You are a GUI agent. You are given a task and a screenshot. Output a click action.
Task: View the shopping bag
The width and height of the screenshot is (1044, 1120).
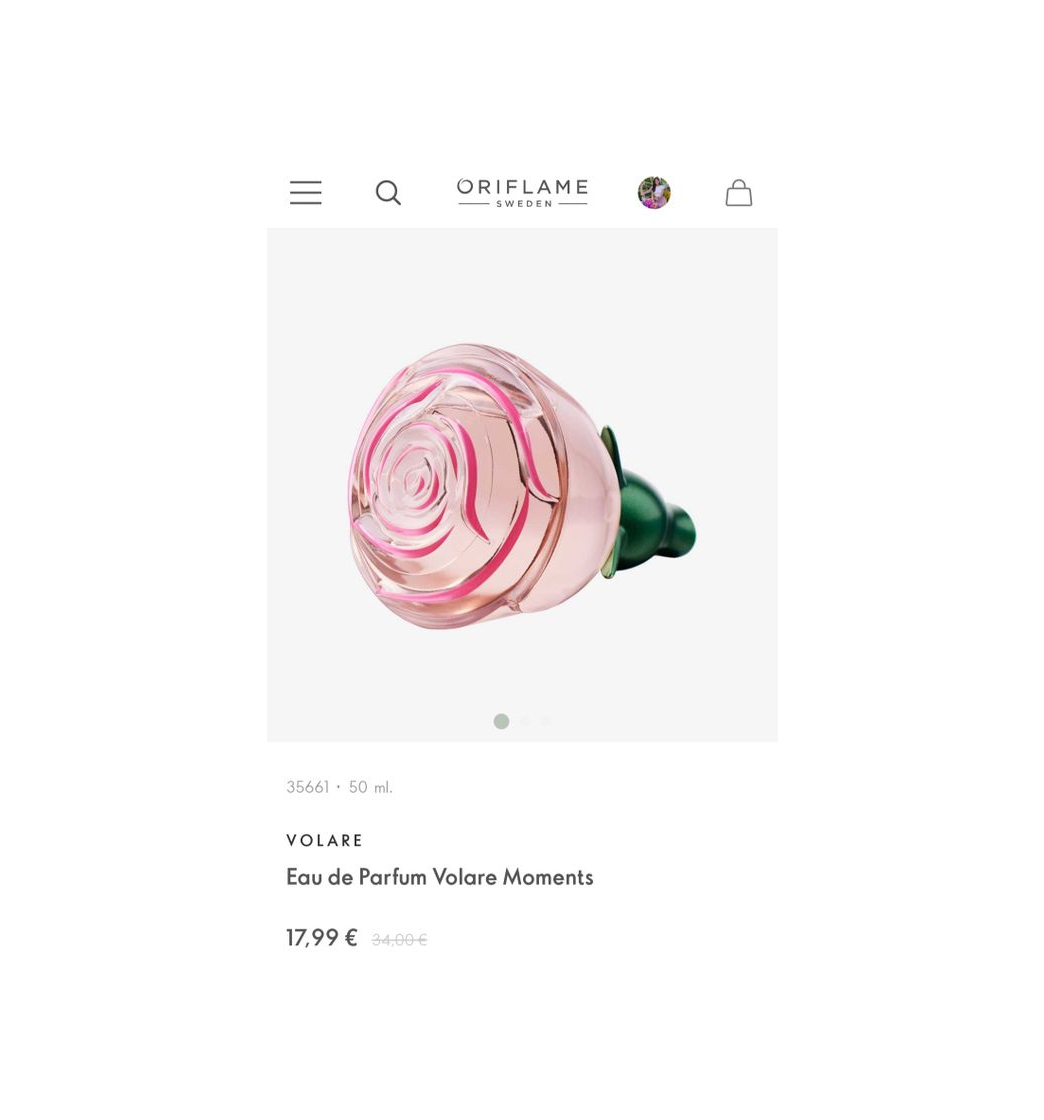[x=739, y=193]
